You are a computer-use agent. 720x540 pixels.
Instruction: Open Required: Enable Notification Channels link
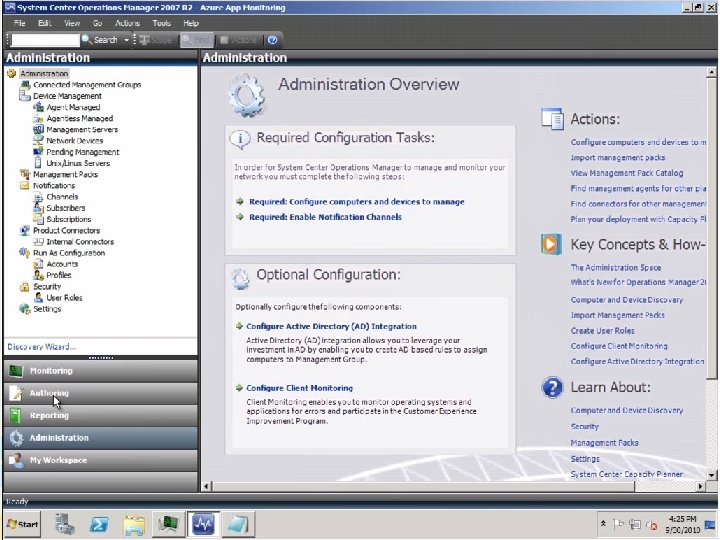(326, 217)
